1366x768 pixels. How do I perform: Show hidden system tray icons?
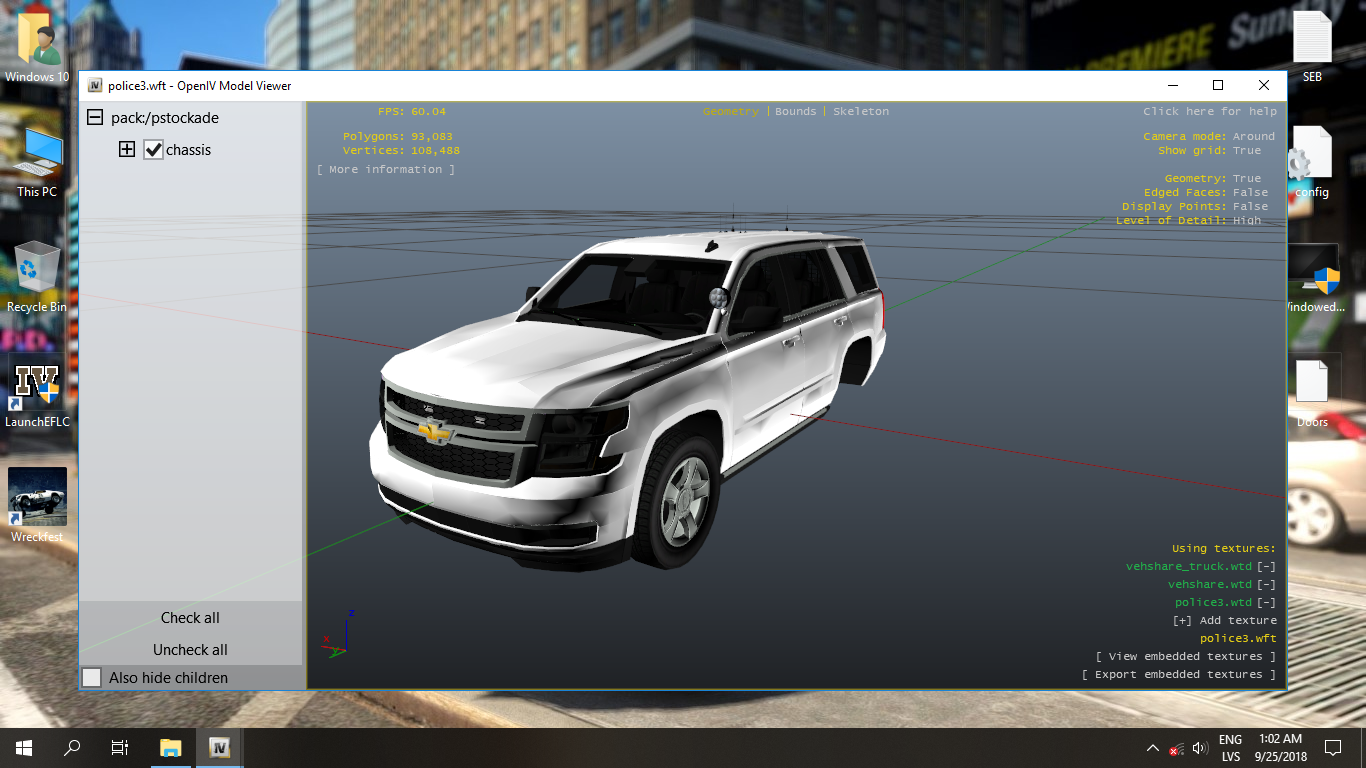tap(1153, 748)
